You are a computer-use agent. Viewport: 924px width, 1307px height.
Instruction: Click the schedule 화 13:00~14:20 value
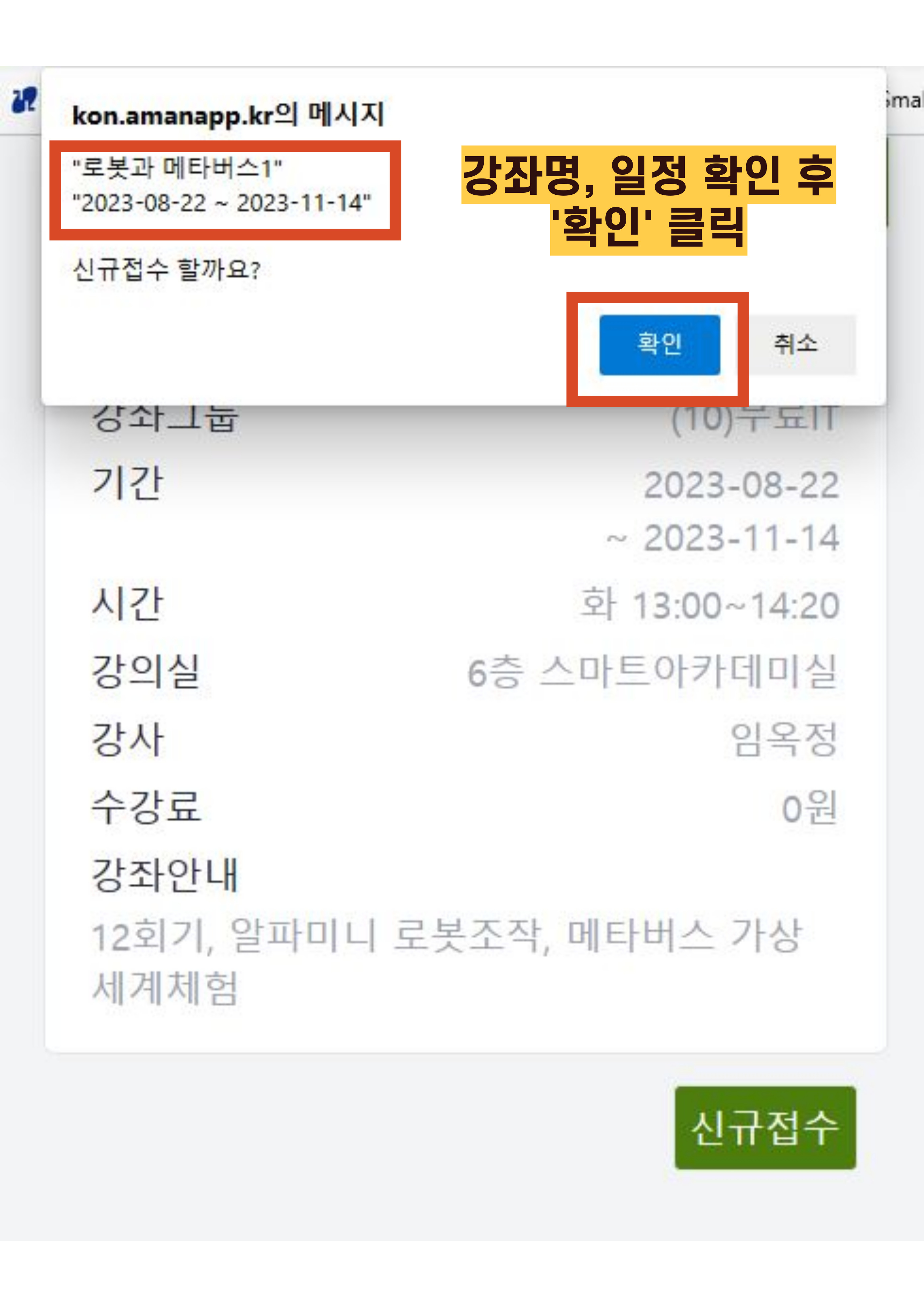[x=709, y=605]
